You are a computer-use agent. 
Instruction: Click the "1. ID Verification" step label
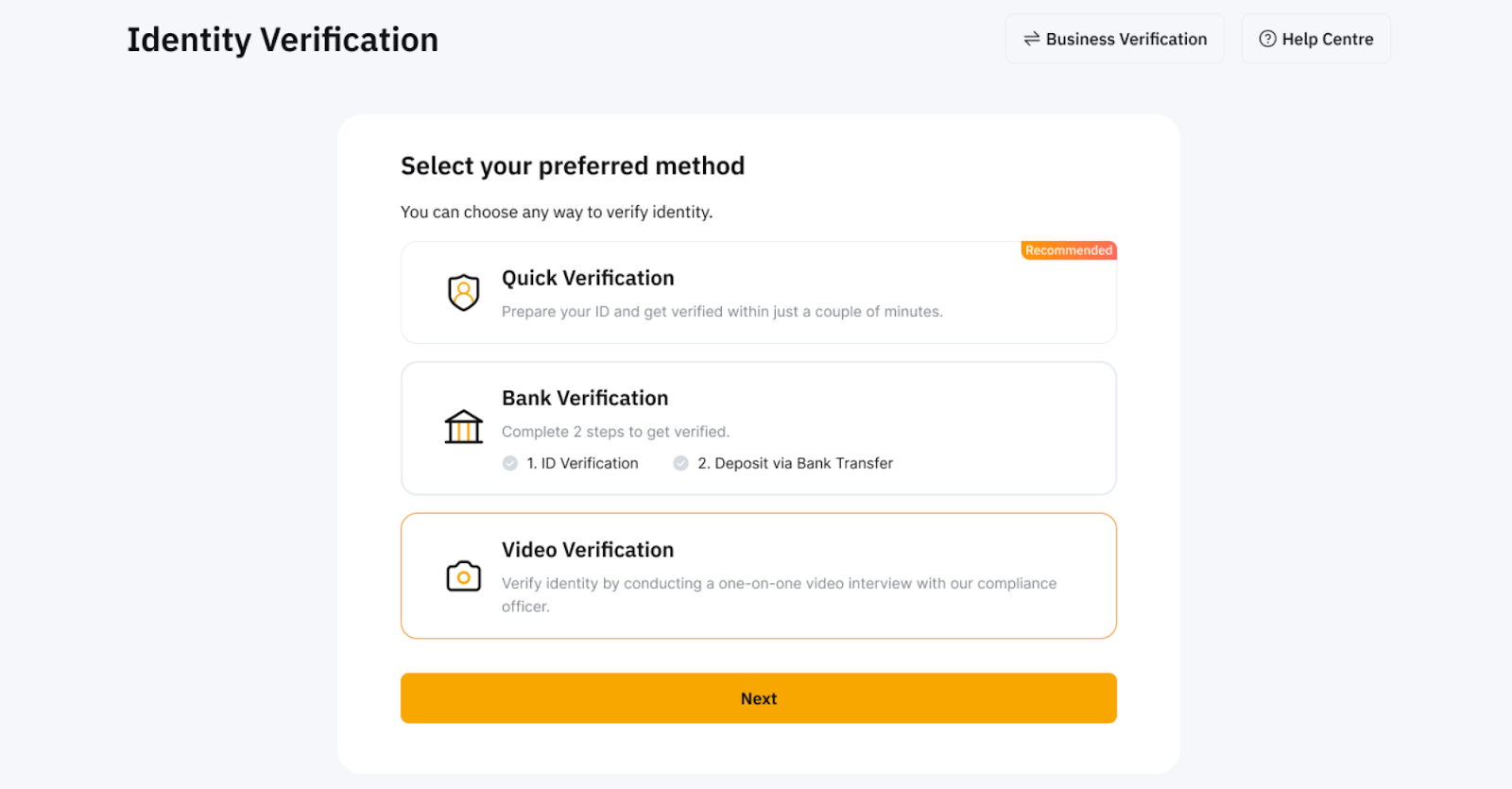coord(582,463)
